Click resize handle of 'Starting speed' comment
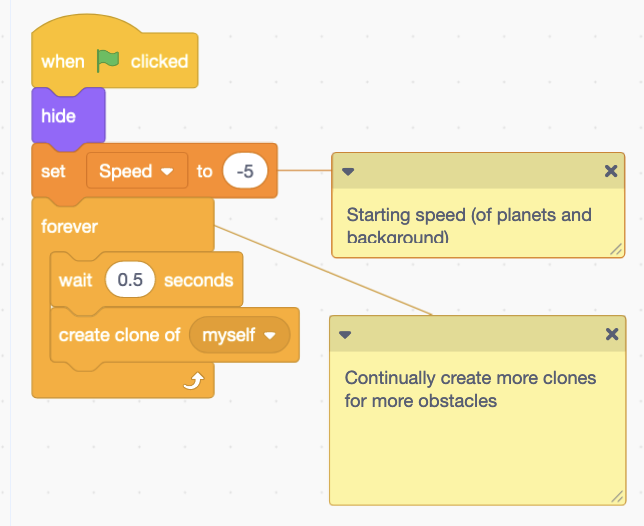Viewport: 644px width, 526px height. pyautogui.click(x=616, y=250)
